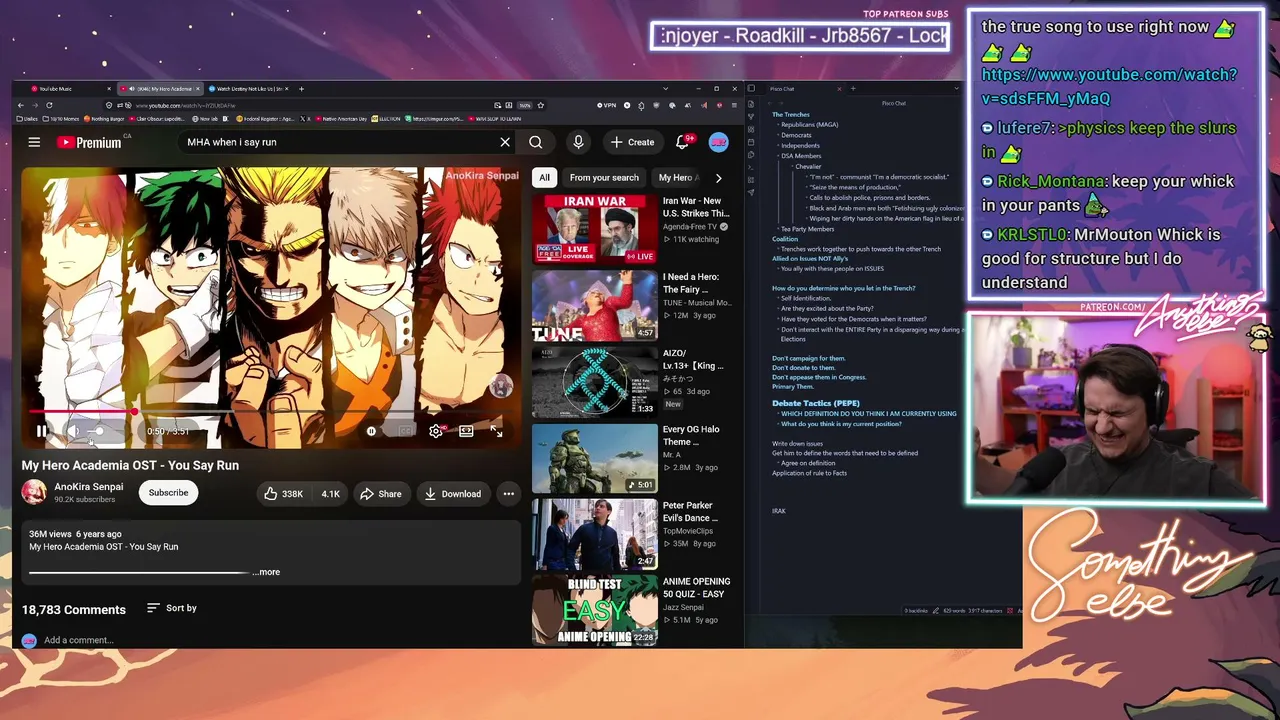
Task: Dislike the video showing 4.1K
Action: pyautogui.click(x=329, y=493)
